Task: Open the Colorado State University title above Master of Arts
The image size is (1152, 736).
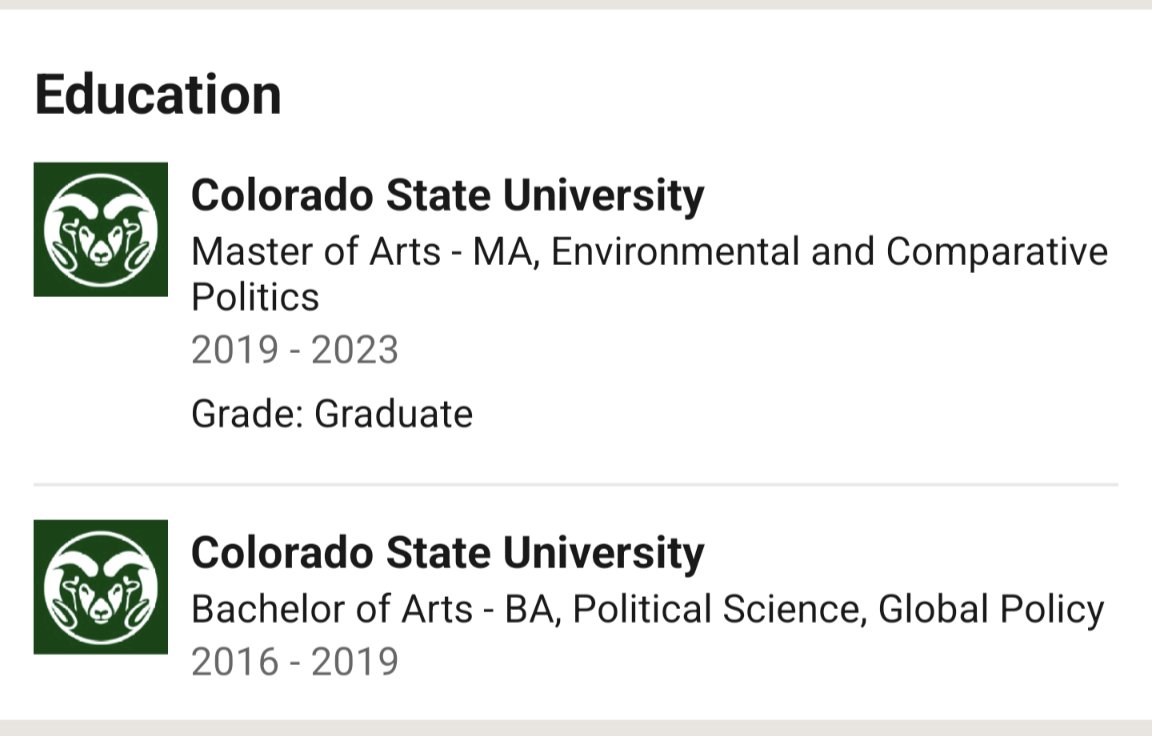Action: tap(447, 195)
